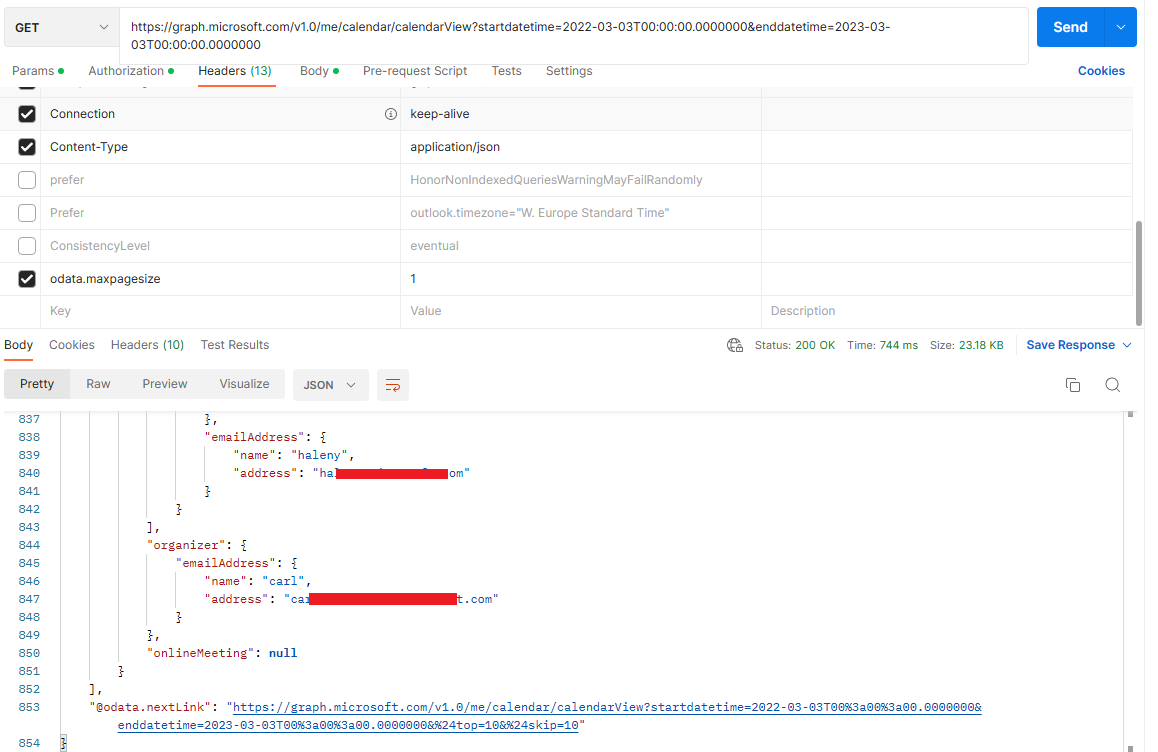The height and width of the screenshot is (752, 1158).
Task: Open search in response body
Action: point(1113,385)
